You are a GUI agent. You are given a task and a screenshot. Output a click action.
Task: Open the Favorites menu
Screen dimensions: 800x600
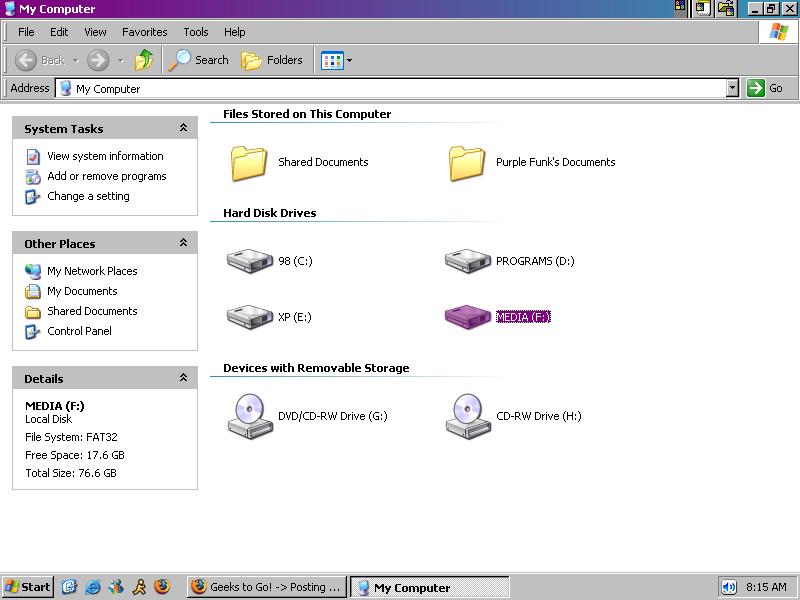(x=144, y=32)
